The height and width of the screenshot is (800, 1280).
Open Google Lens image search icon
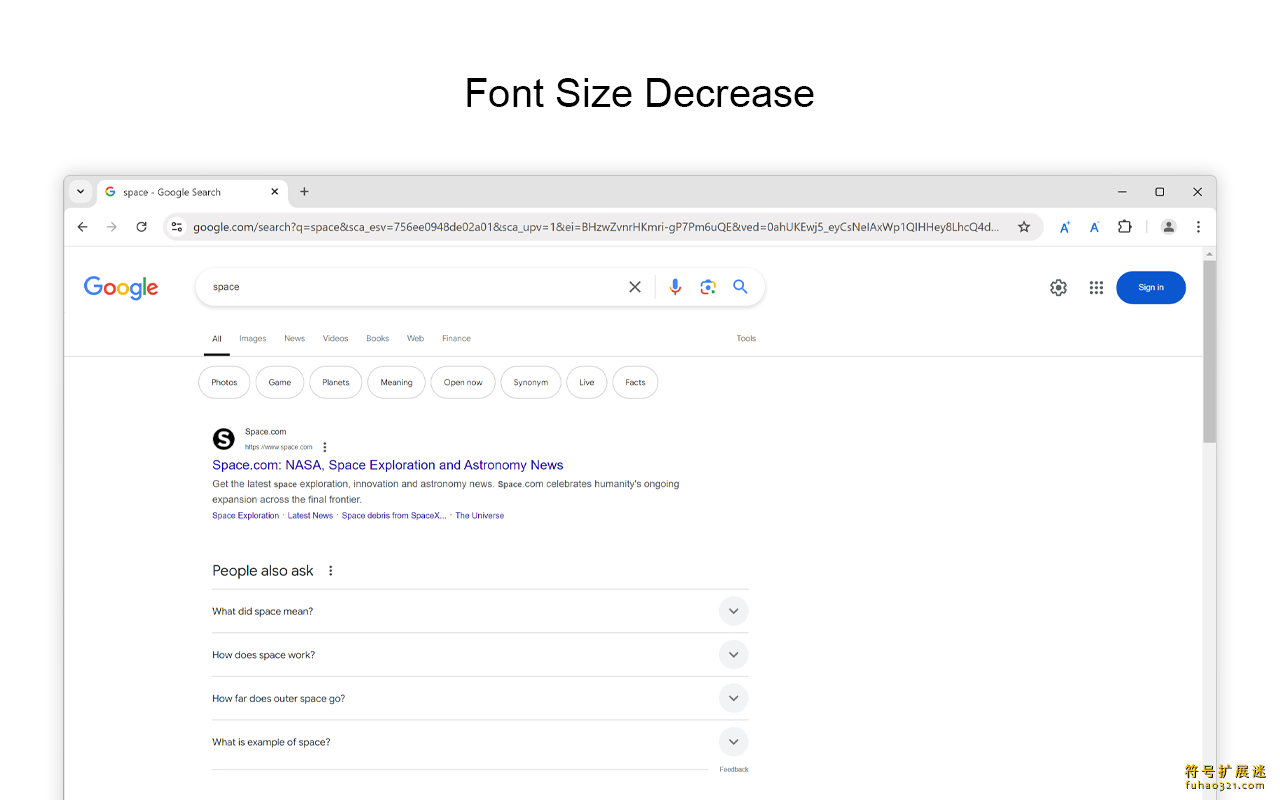(708, 287)
